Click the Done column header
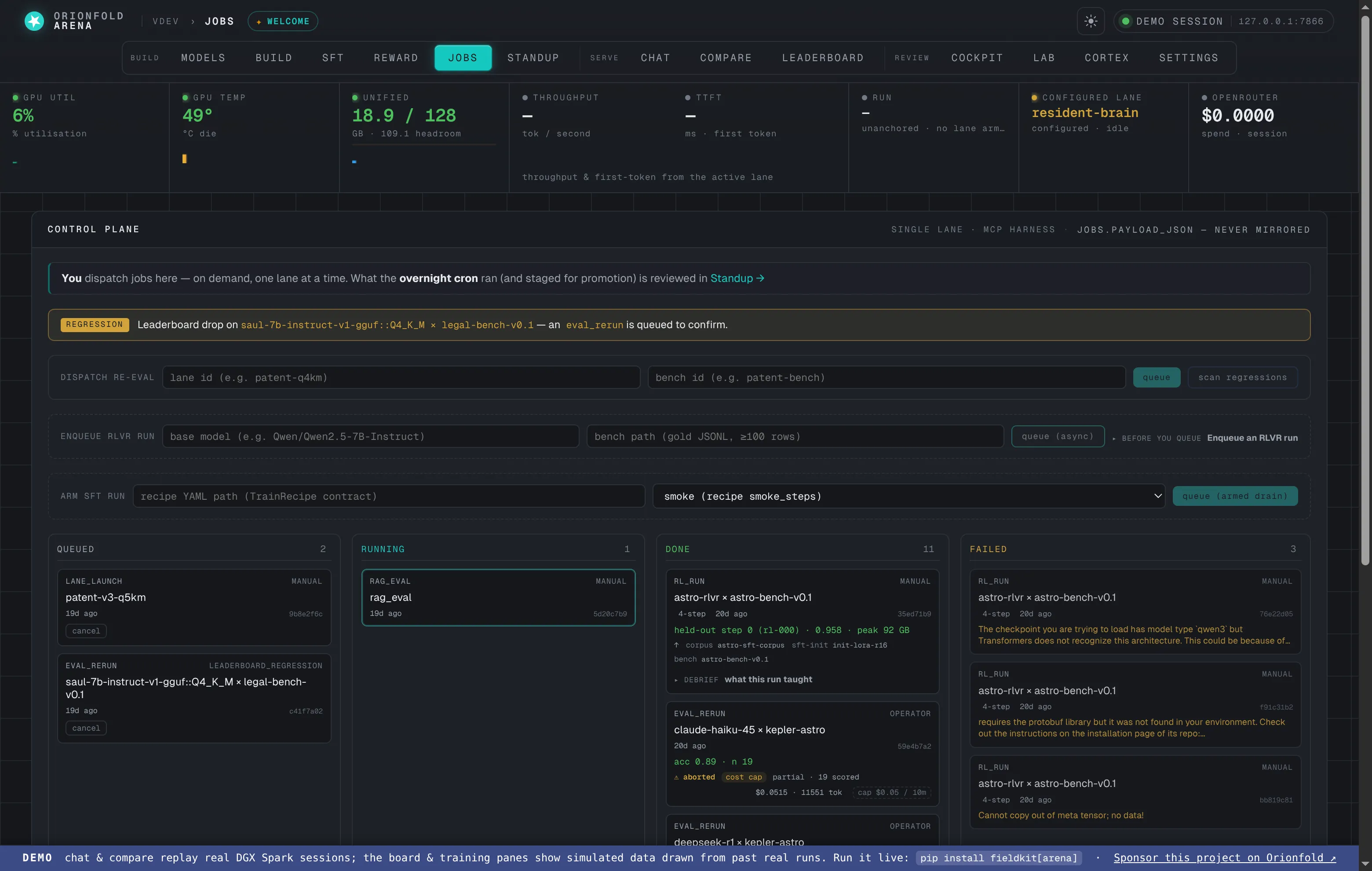This screenshot has height=871, width=1372. coord(802,549)
